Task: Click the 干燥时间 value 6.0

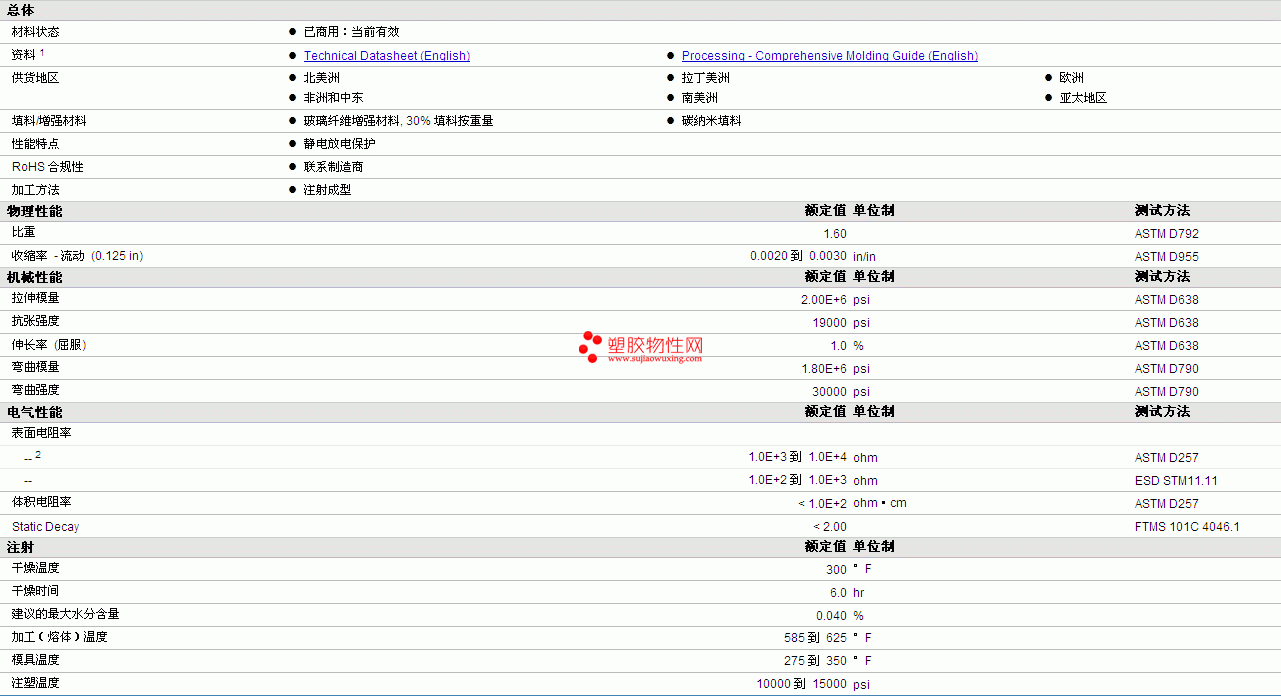Action: (x=838, y=593)
